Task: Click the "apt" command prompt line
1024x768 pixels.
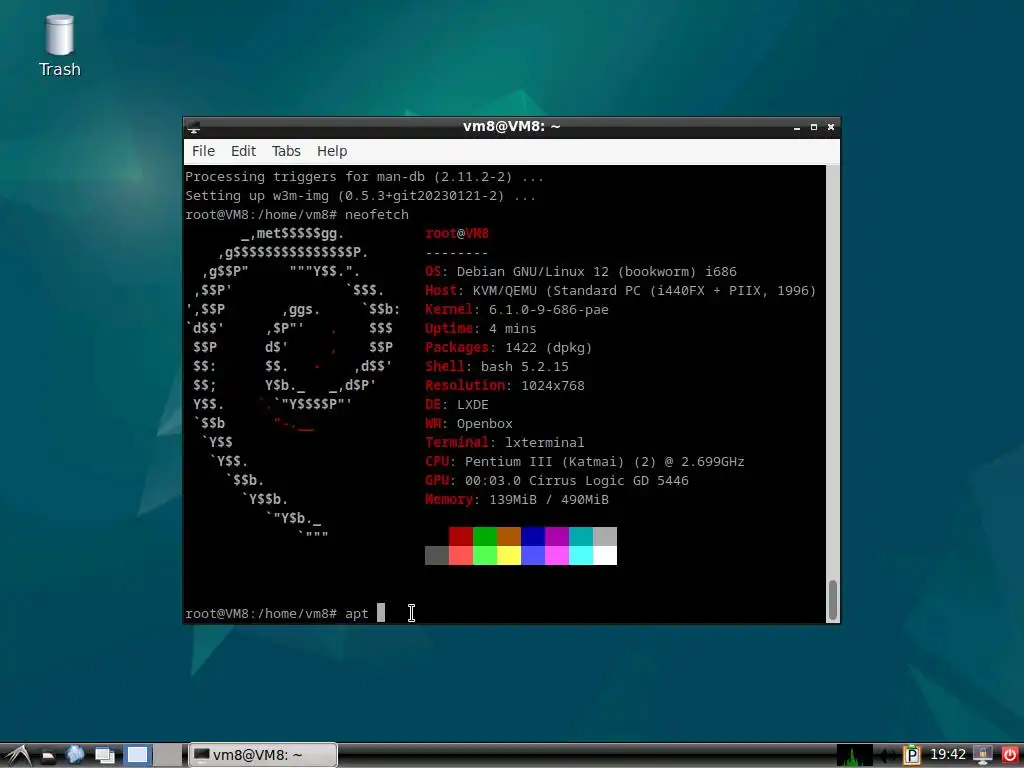Action: [276, 614]
